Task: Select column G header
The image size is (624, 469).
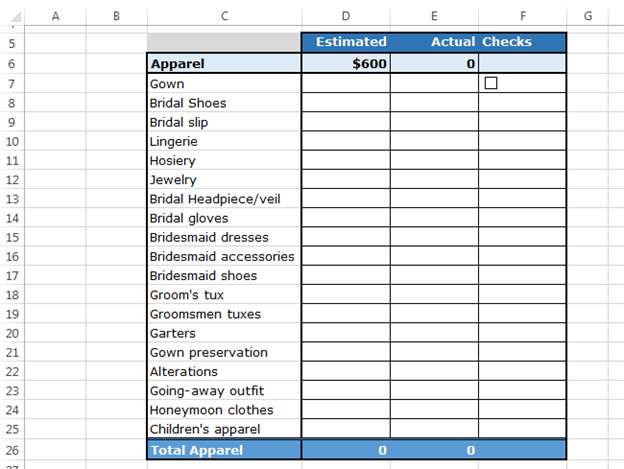Action: point(587,16)
